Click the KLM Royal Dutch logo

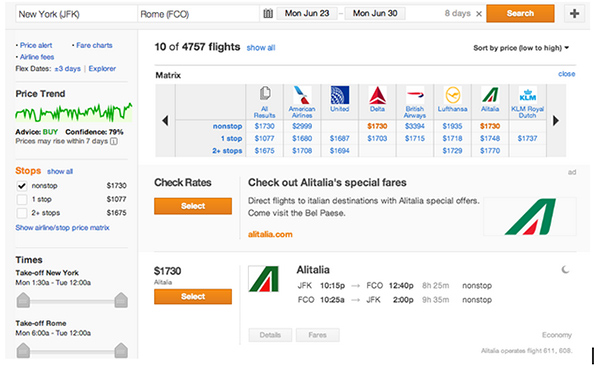coord(527,95)
